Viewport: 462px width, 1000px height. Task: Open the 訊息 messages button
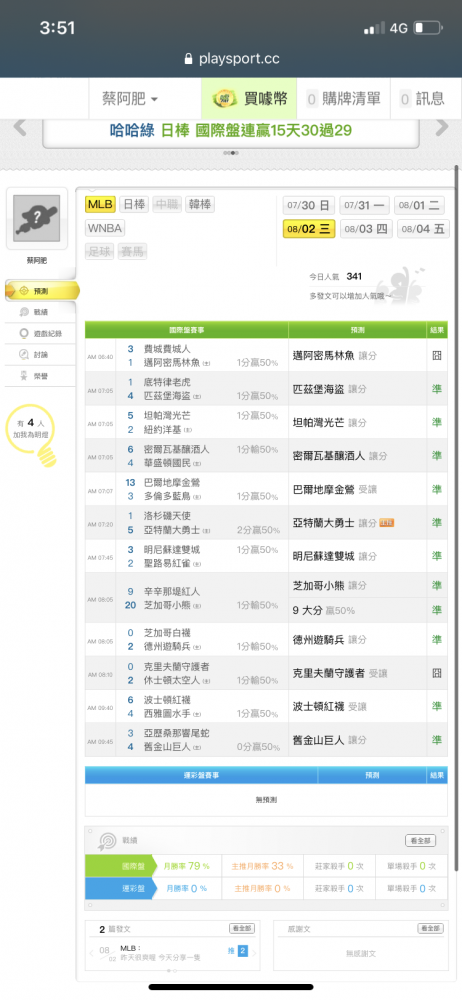click(x=422, y=99)
